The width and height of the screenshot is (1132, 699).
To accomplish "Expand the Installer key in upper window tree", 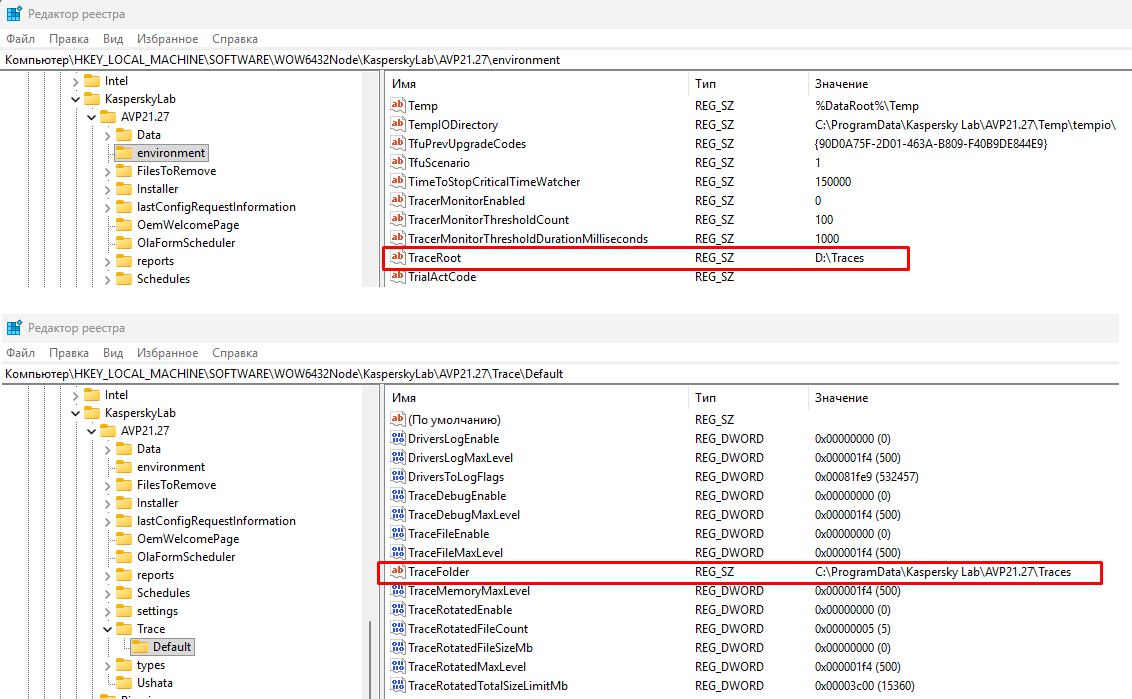I will pos(107,189).
